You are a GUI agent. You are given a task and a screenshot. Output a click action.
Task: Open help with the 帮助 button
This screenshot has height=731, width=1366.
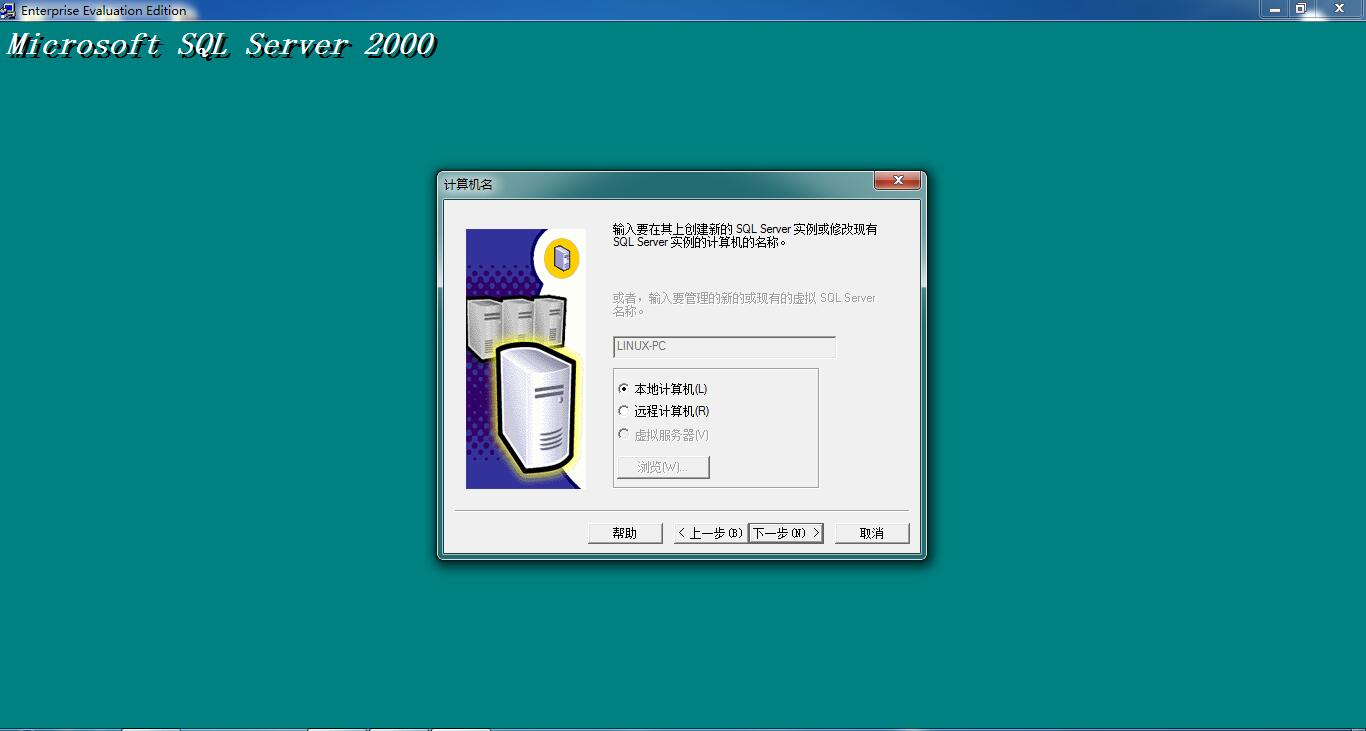tap(625, 533)
